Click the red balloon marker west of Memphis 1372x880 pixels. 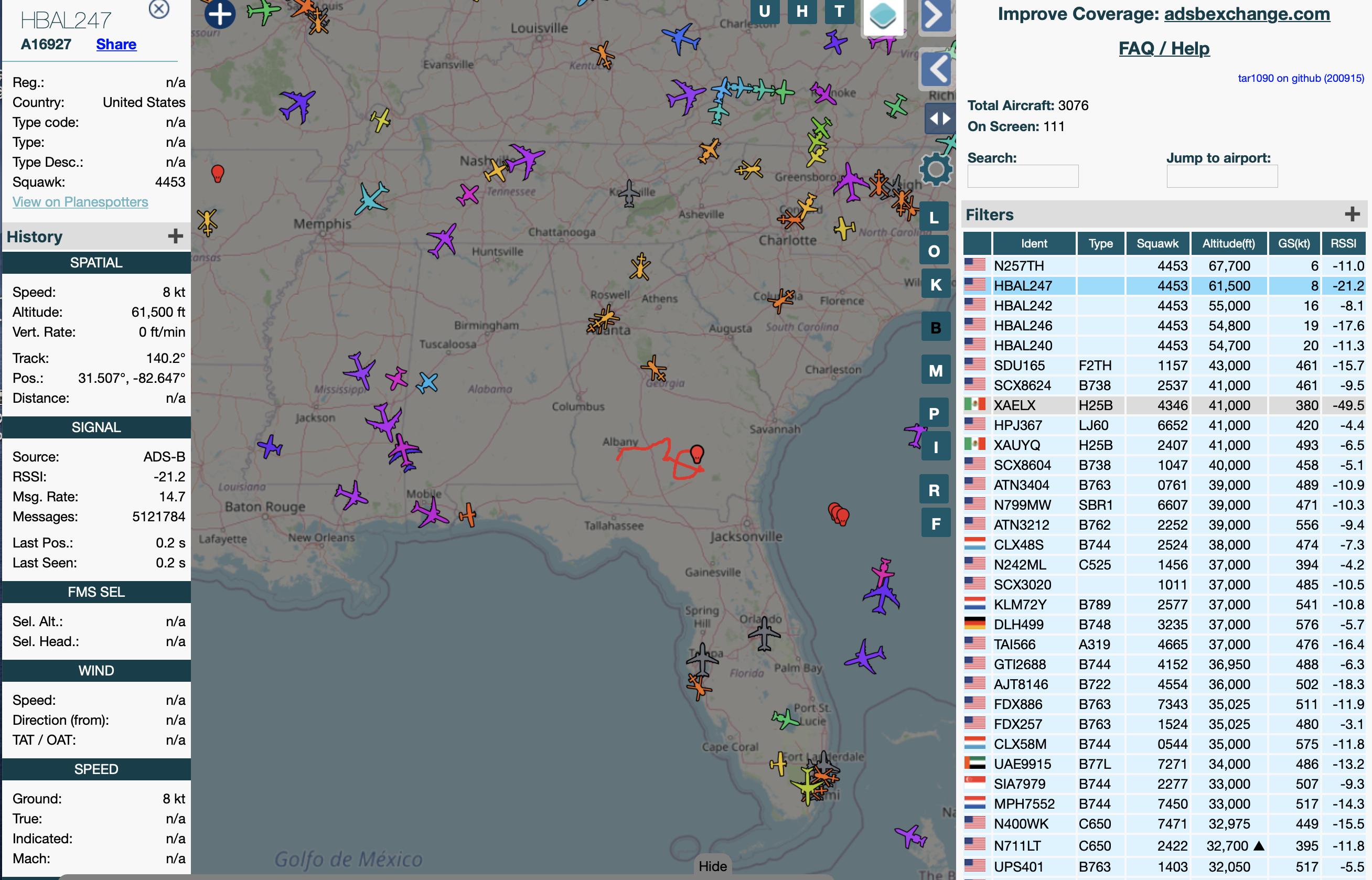click(x=218, y=173)
